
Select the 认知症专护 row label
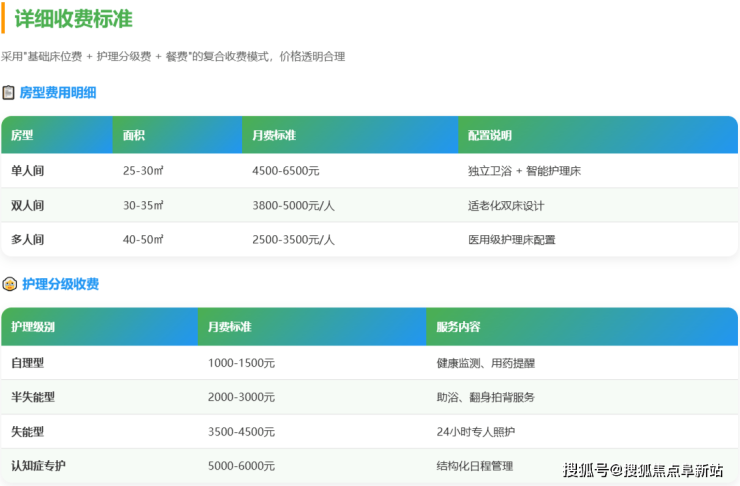click(38, 466)
